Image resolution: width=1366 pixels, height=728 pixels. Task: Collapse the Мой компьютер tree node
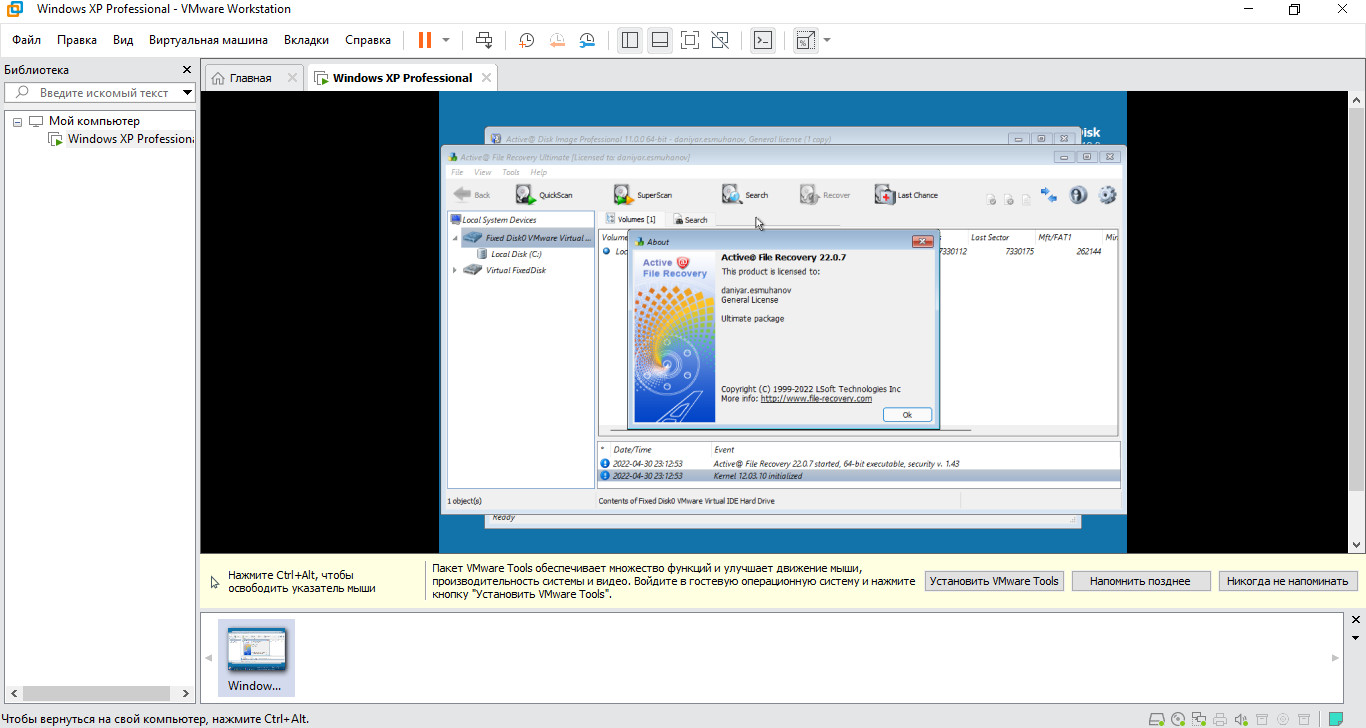(x=17, y=121)
